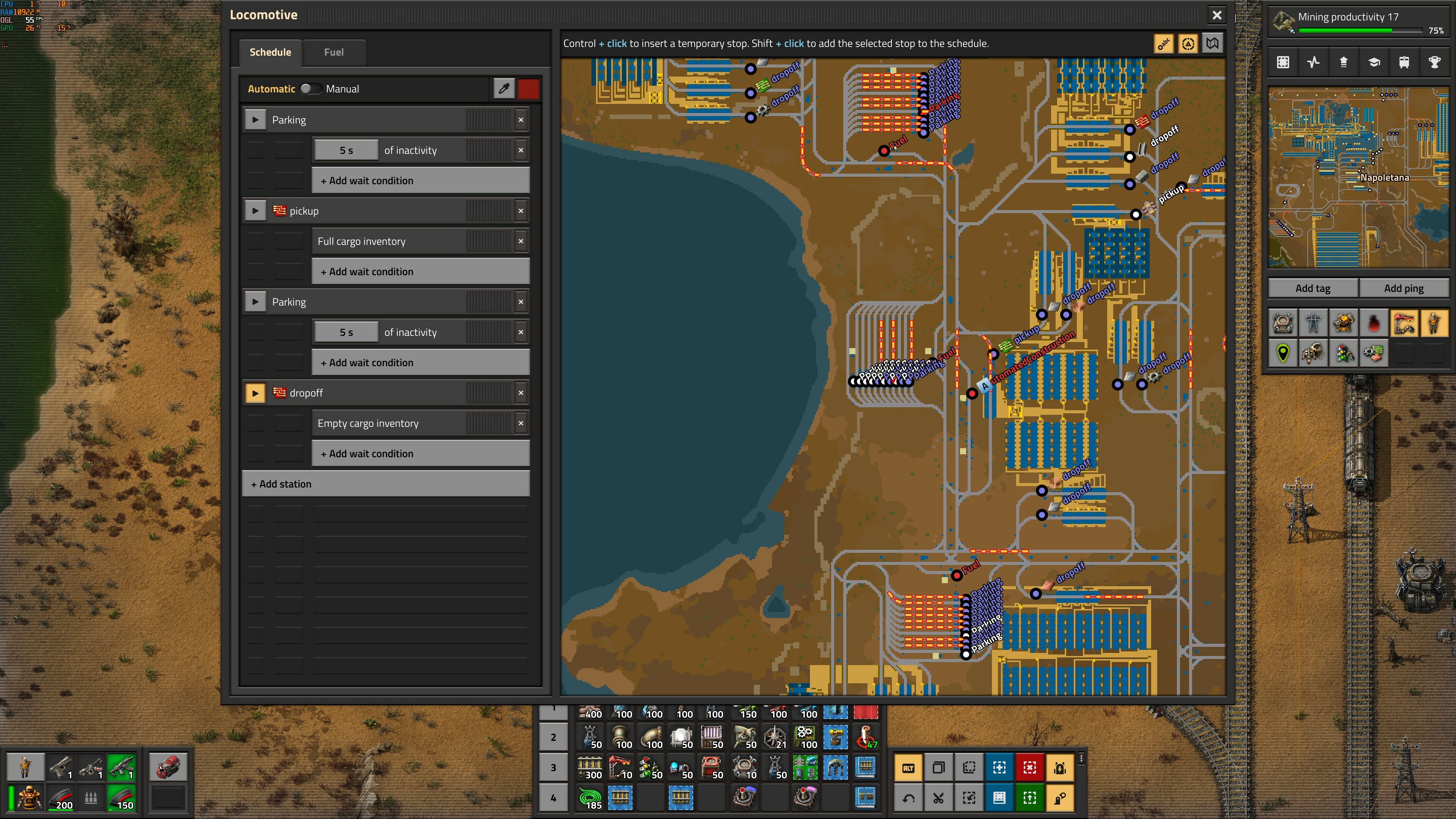Click the undo arrow button
Image resolution: width=1456 pixels, height=819 pixels.
908,797
